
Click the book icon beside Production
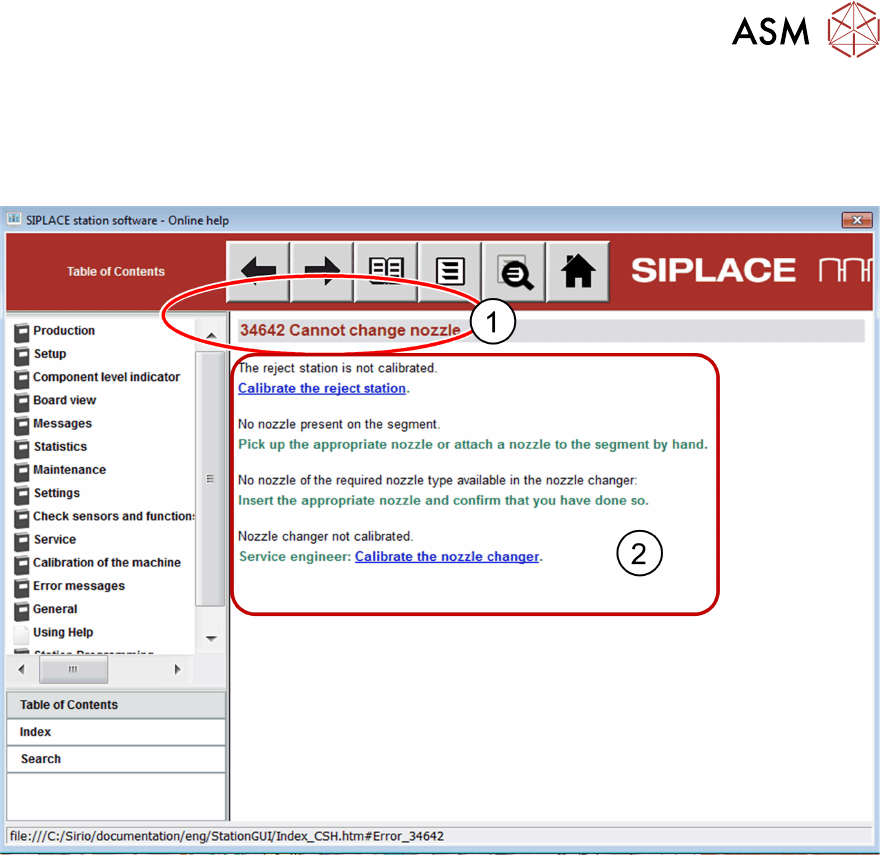(x=21, y=332)
